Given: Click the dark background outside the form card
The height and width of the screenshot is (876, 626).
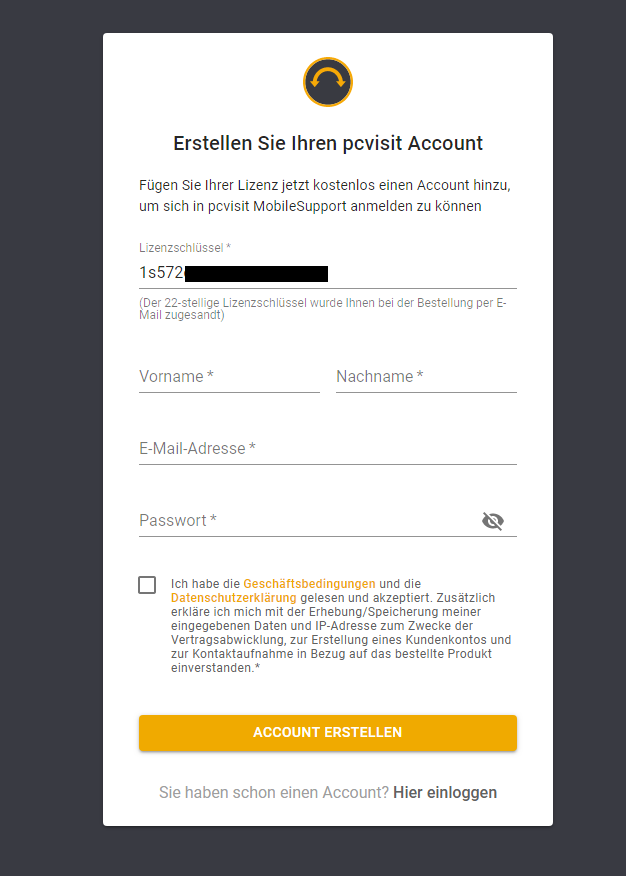Looking at the screenshot, I should pyautogui.click(x=50, y=400).
